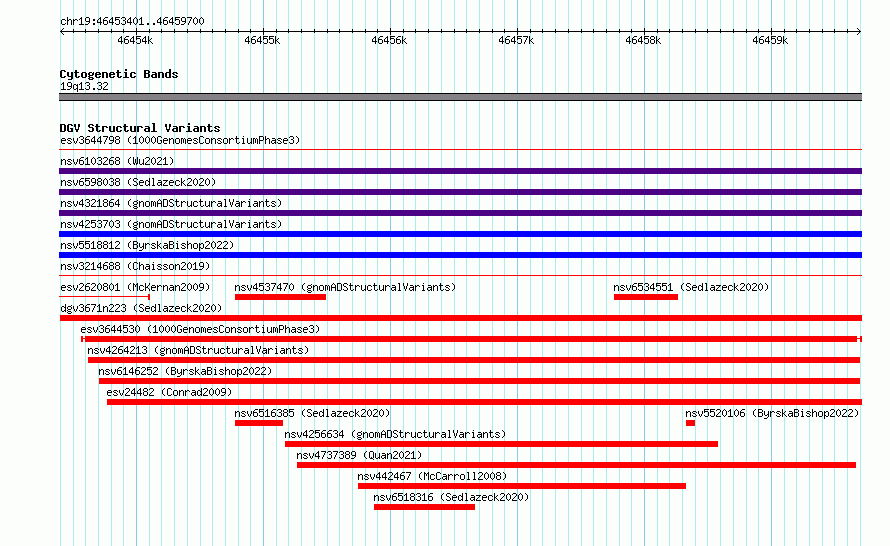Click the 46459k ruler tick label
This screenshot has height=546, width=890.
(770, 40)
